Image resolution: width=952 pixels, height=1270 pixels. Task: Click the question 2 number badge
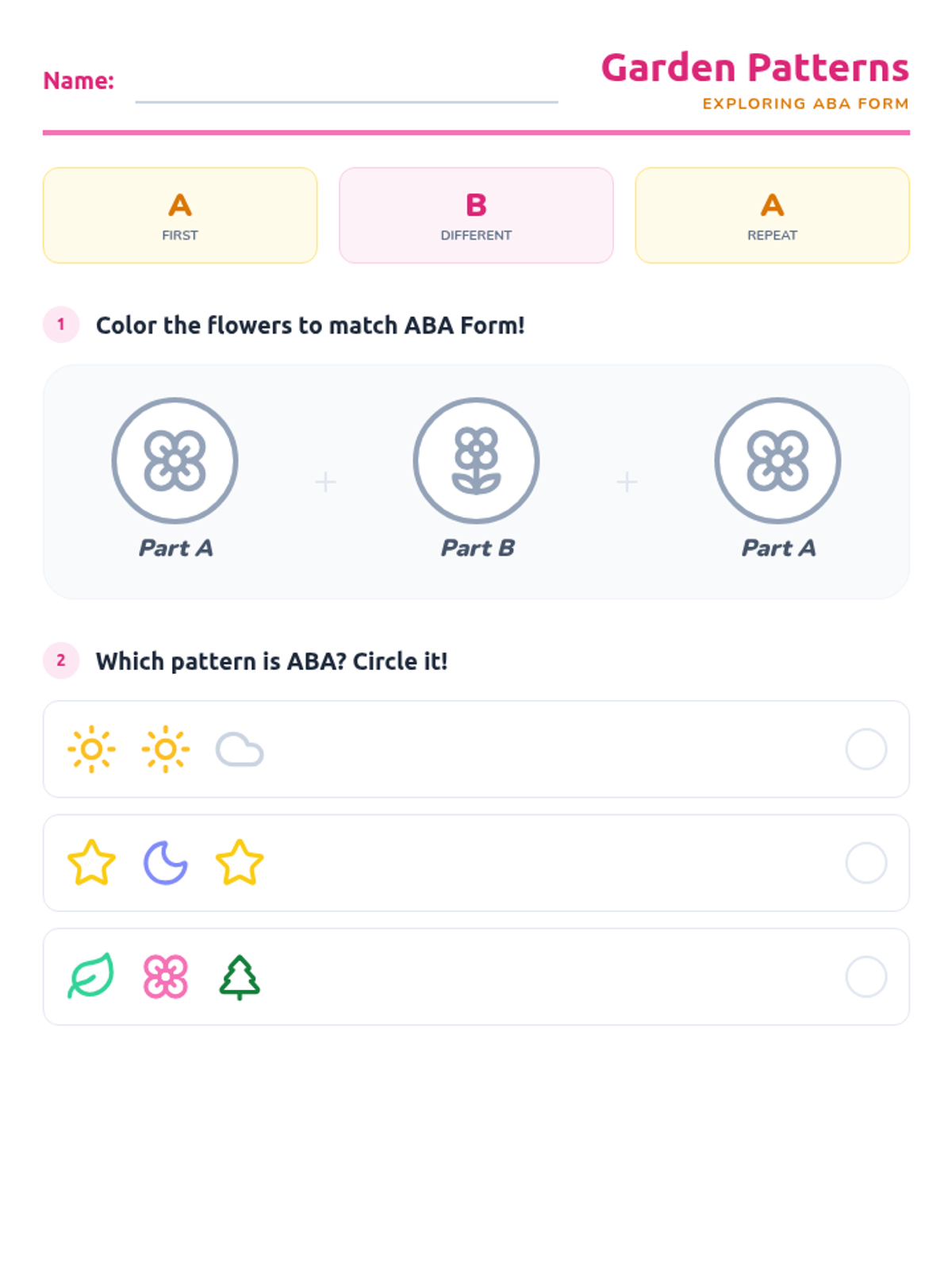pyautogui.click(x=61, y=660)
